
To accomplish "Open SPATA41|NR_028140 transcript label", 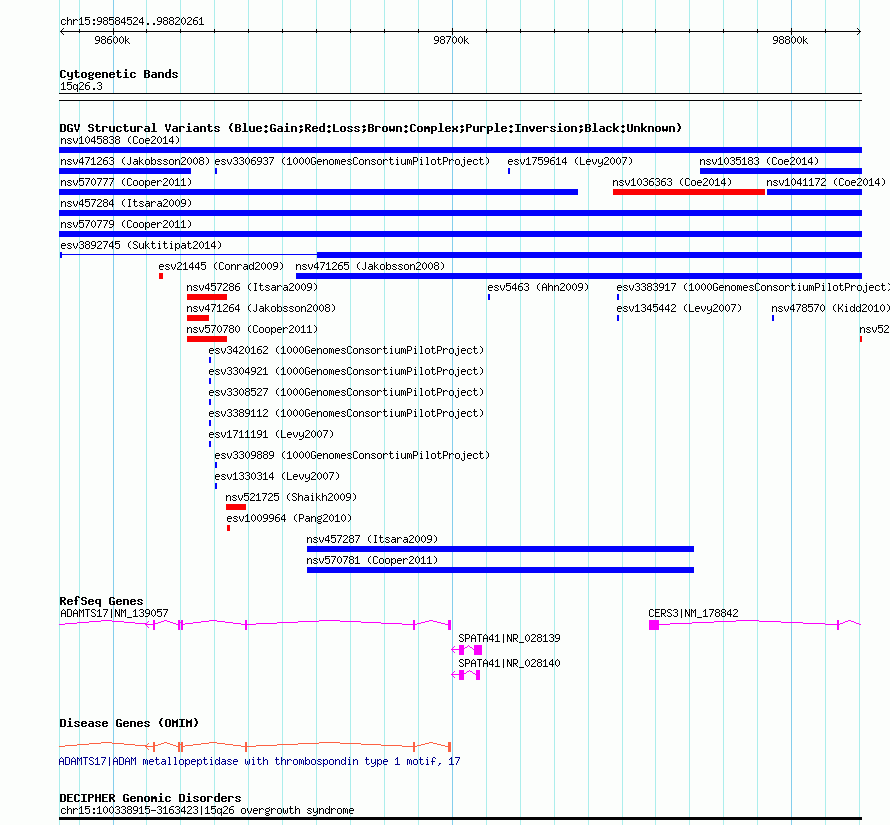I will click(x=509, y=663).
